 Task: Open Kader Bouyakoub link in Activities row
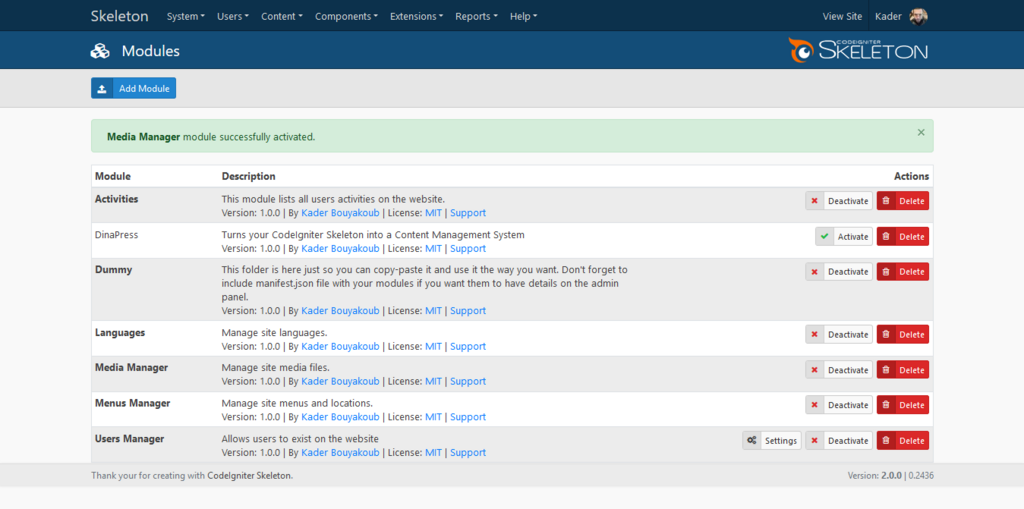tap(340, 213)
